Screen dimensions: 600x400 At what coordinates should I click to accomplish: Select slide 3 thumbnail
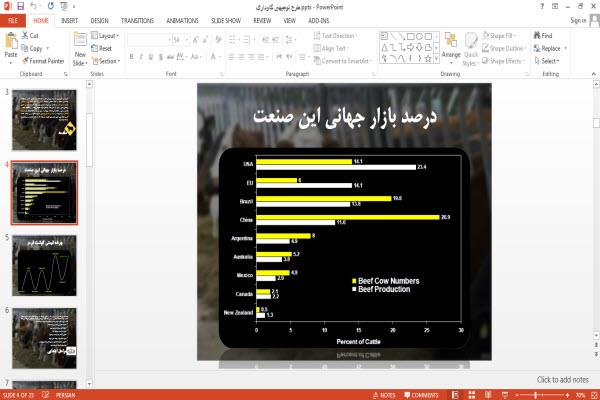(44, 120)
